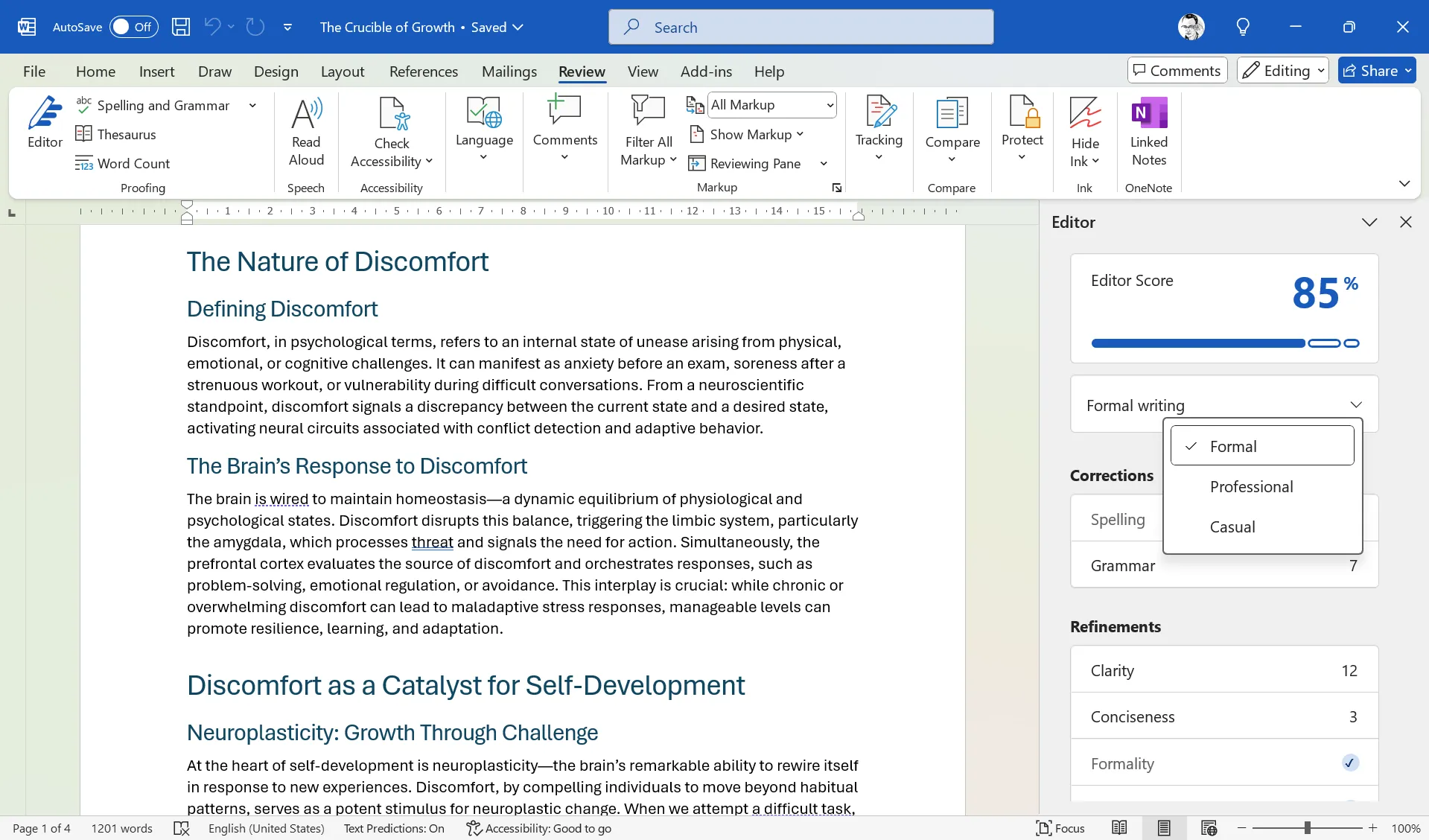The height and width of the screenshot is (840, 1429).
Task: Open the View menu tab
Action: [642, 71]
